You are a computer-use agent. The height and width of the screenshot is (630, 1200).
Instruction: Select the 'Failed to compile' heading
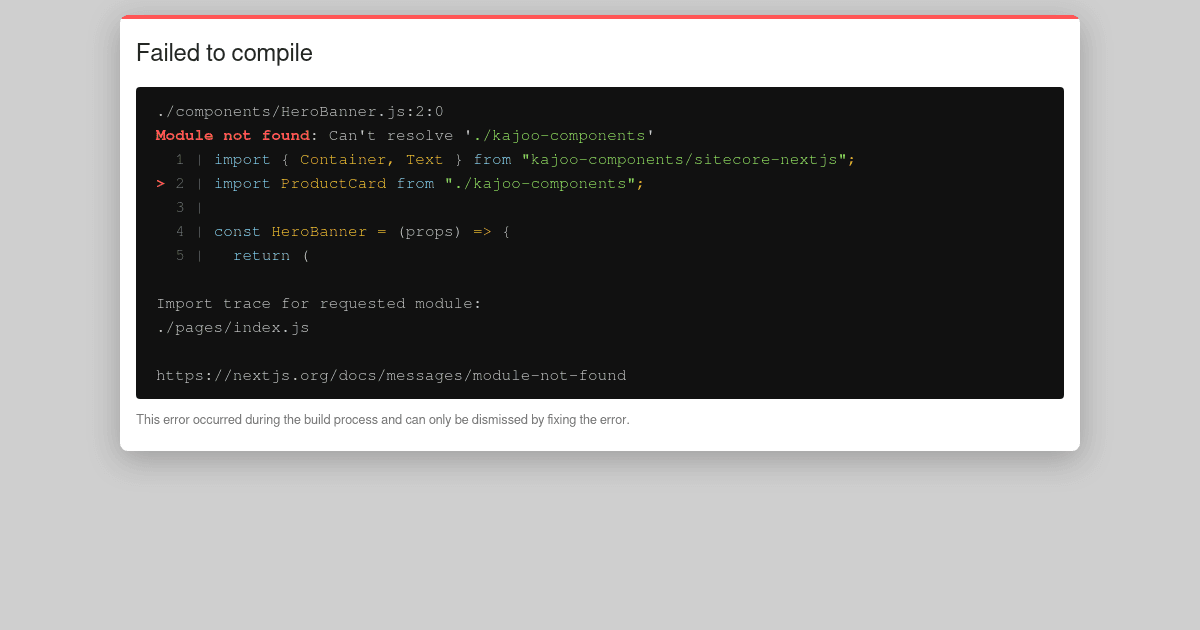tap(224, 53)
